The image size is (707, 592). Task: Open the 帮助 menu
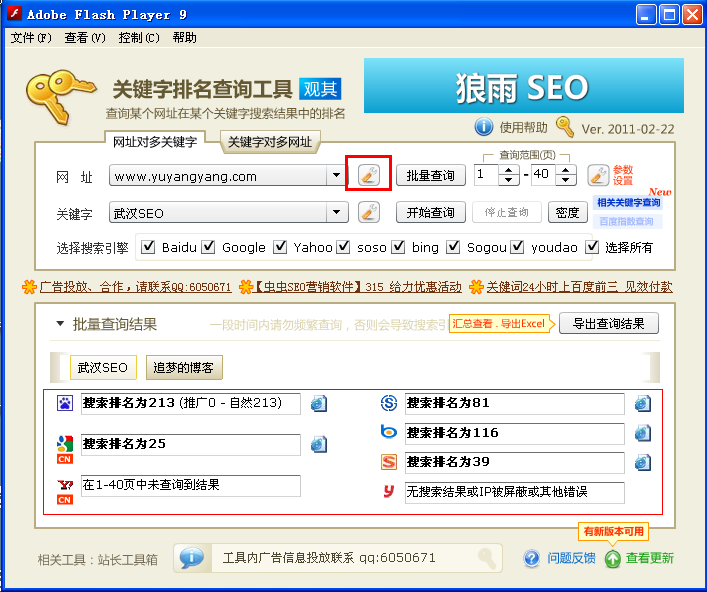coord(184,38)
